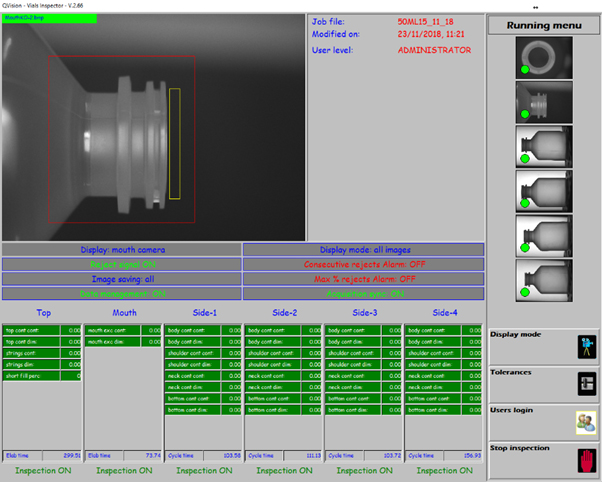Toggle the Reject signal ON field

[x=121, y=265]
